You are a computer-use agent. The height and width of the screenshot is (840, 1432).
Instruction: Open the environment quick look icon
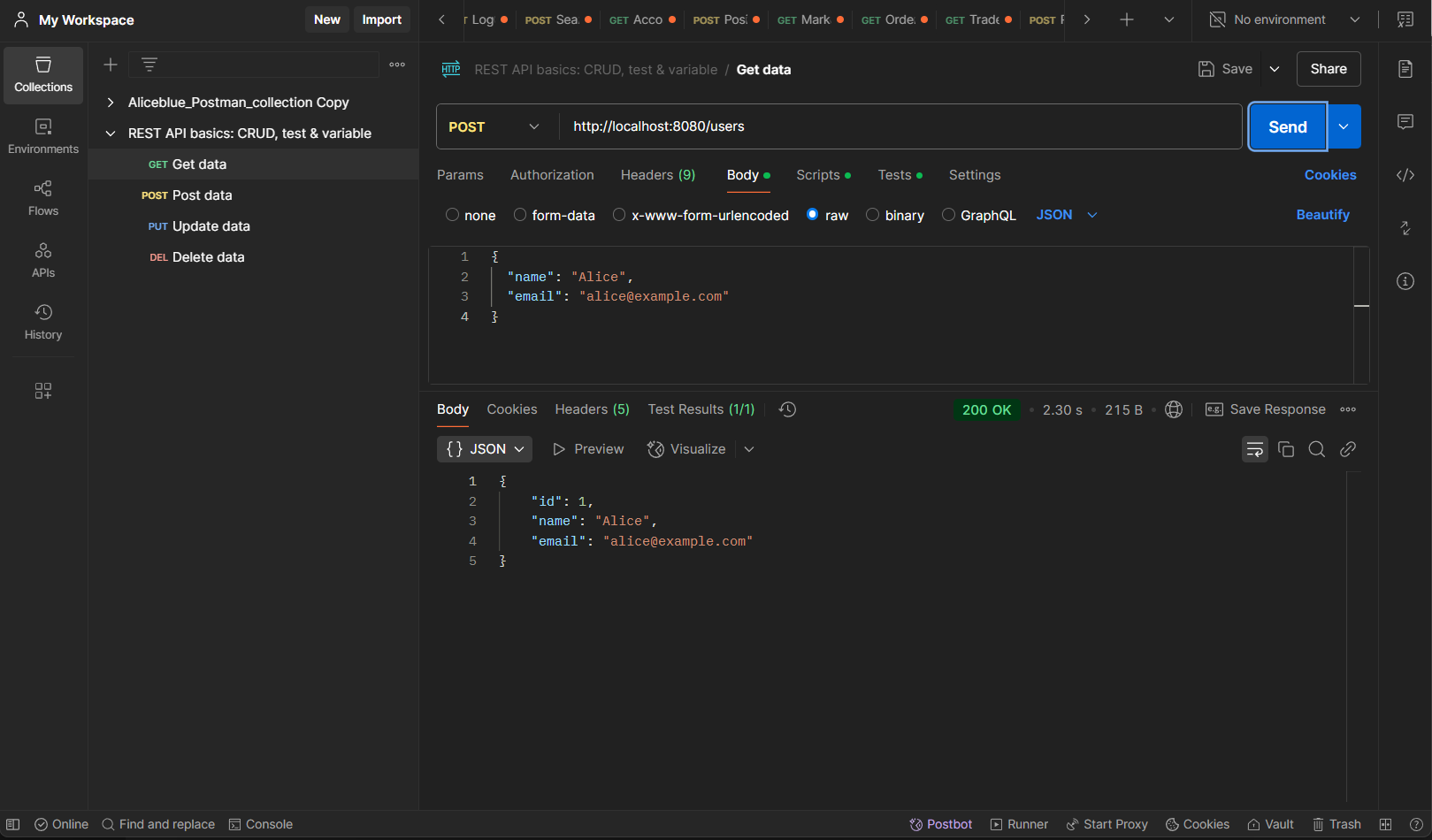(1405, 19)
